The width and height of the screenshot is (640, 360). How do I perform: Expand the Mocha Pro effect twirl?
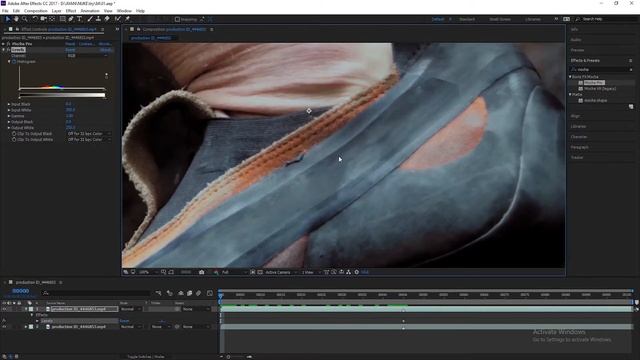click(4, 44)
